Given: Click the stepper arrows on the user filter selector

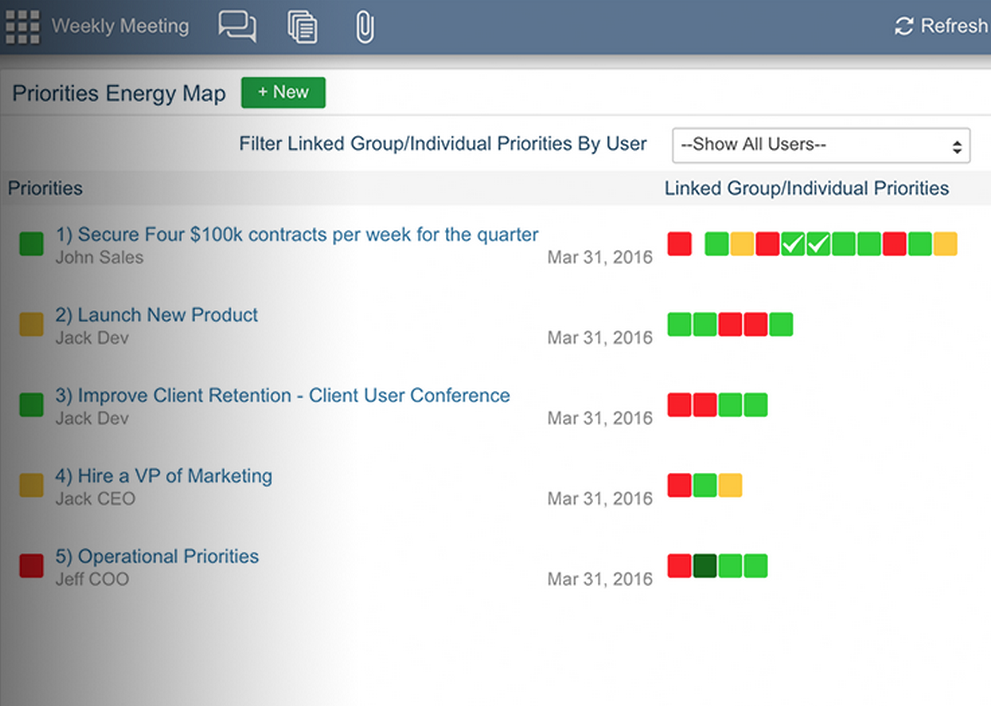Looking at the screenshot, I should [x=957, y=145].
